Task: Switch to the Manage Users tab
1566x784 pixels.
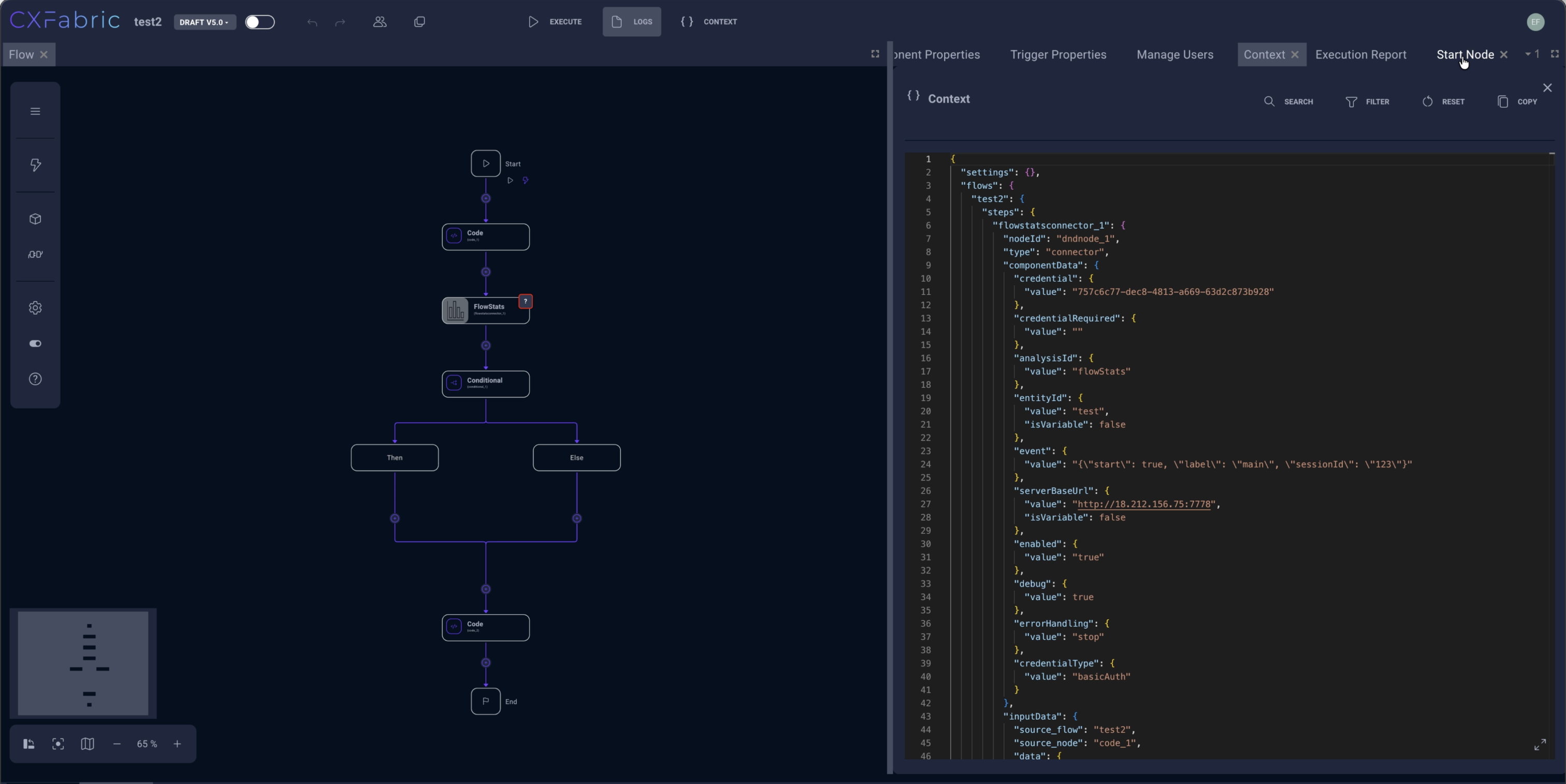Action: click(x=1174, y=55)
